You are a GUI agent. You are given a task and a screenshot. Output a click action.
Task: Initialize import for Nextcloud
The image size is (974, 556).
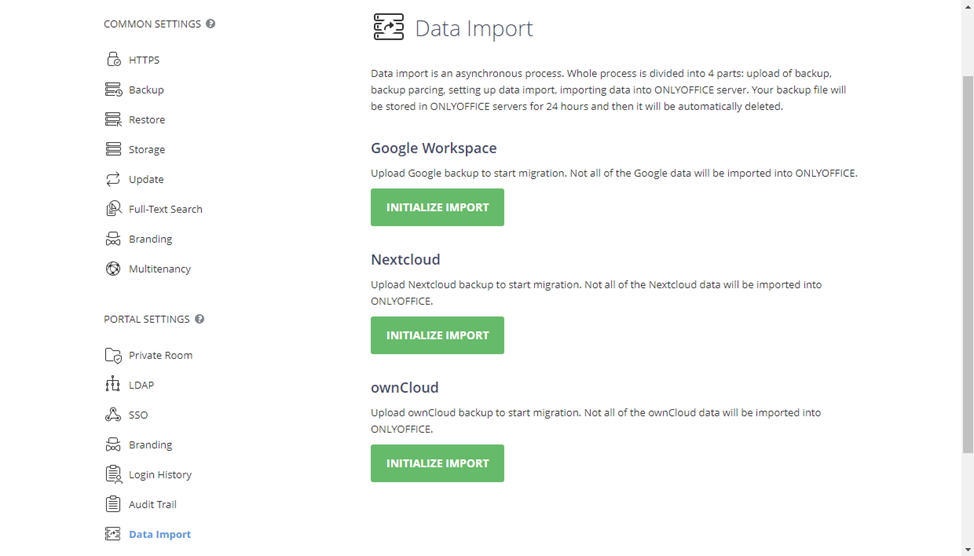click(x=437, y=335)
